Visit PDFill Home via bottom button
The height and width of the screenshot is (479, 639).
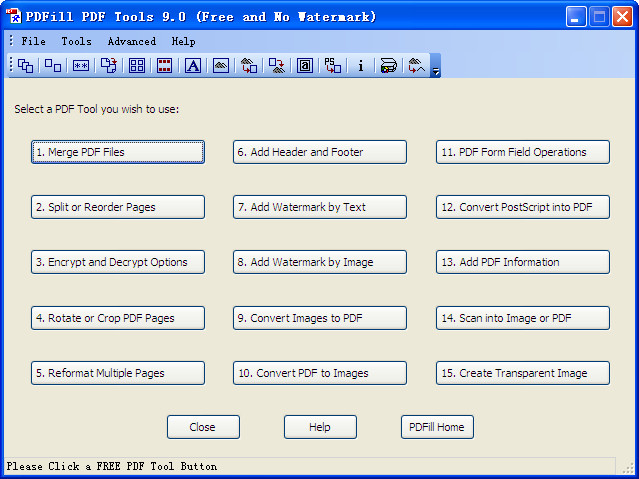(x=437, y=427)
